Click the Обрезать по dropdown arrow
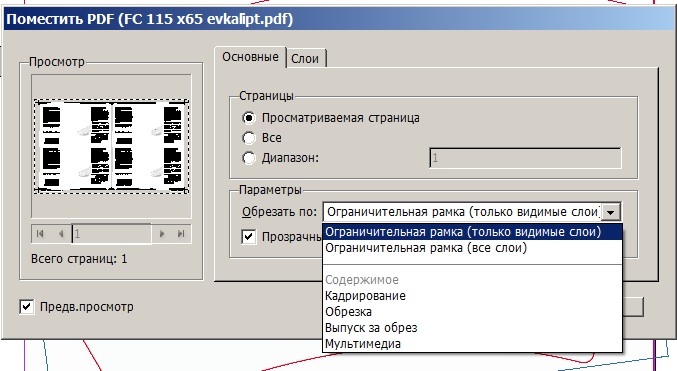The width and height of the screenshot is (677, 371). [611, 212]
